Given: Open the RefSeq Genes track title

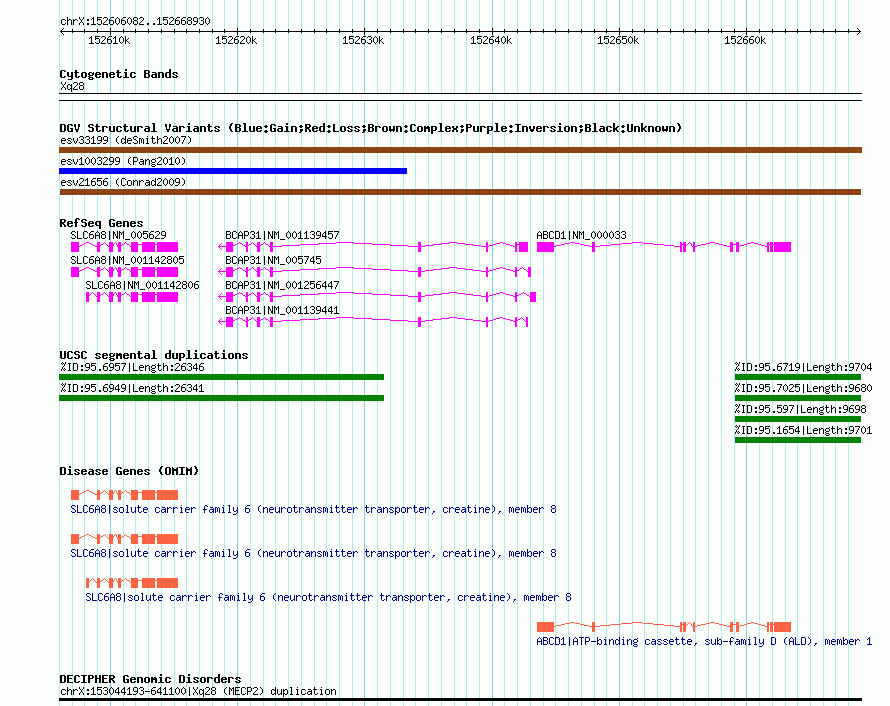Looking at the screenshot, I should tap(101, 223).
